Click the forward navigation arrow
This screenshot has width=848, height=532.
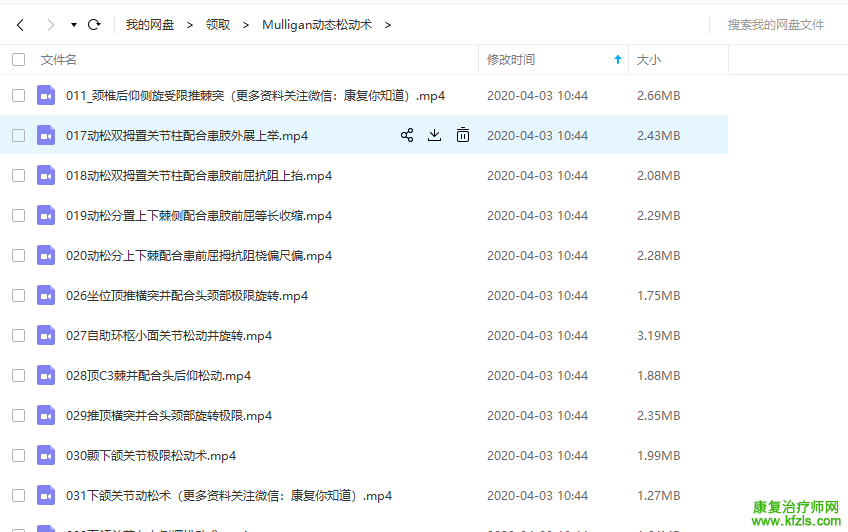tap(48, 24)
